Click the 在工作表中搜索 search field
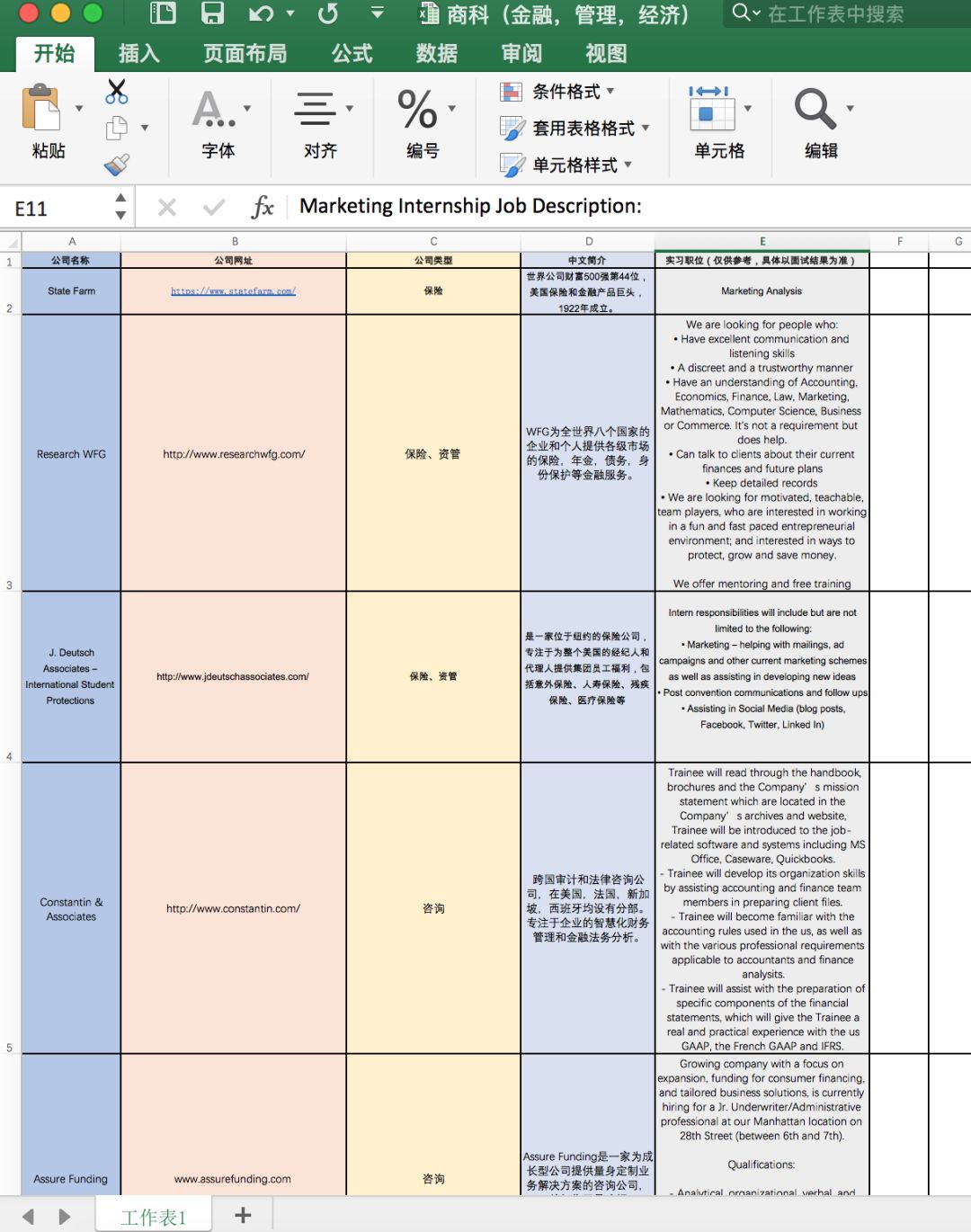 (x=845, y=13)
